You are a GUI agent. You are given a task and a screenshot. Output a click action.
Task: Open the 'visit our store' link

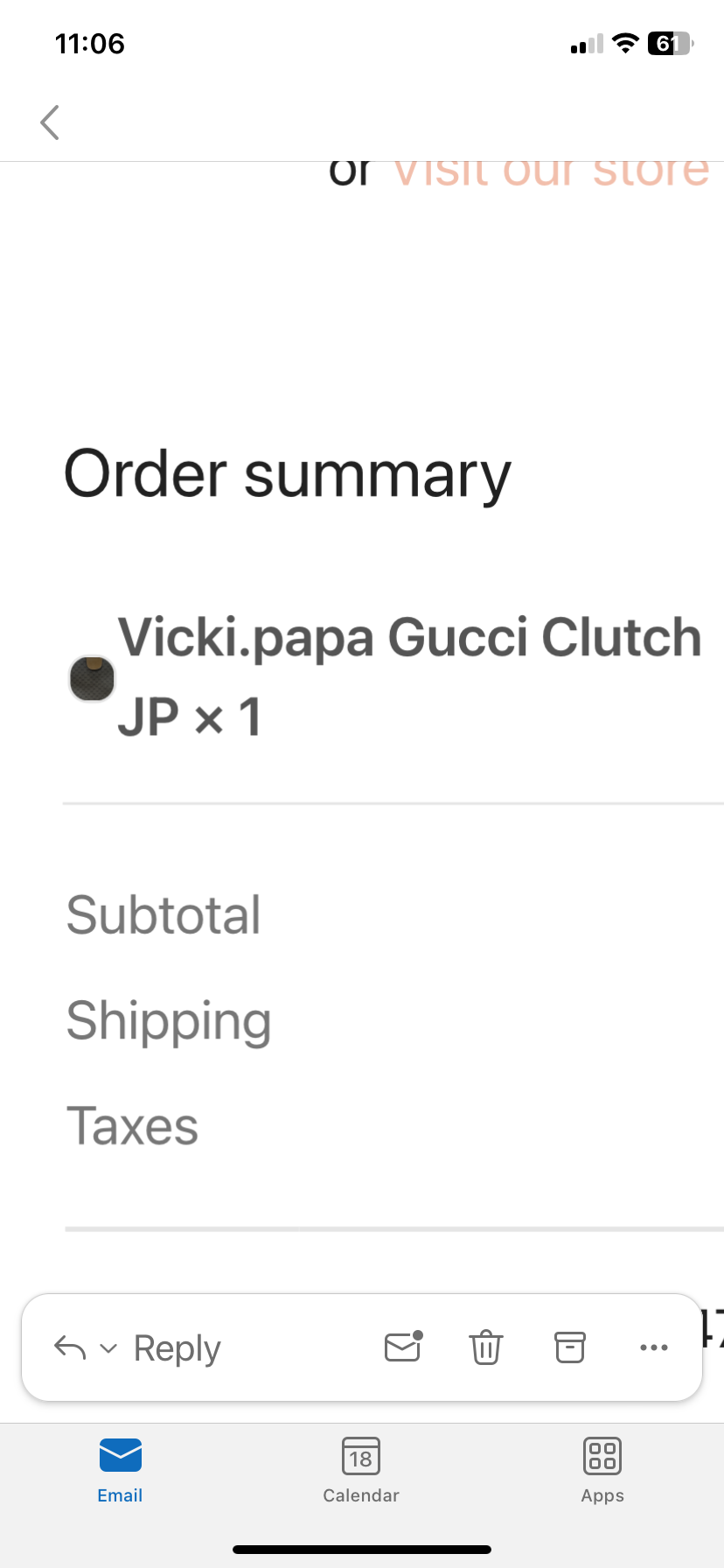click(x=549, y=171)
